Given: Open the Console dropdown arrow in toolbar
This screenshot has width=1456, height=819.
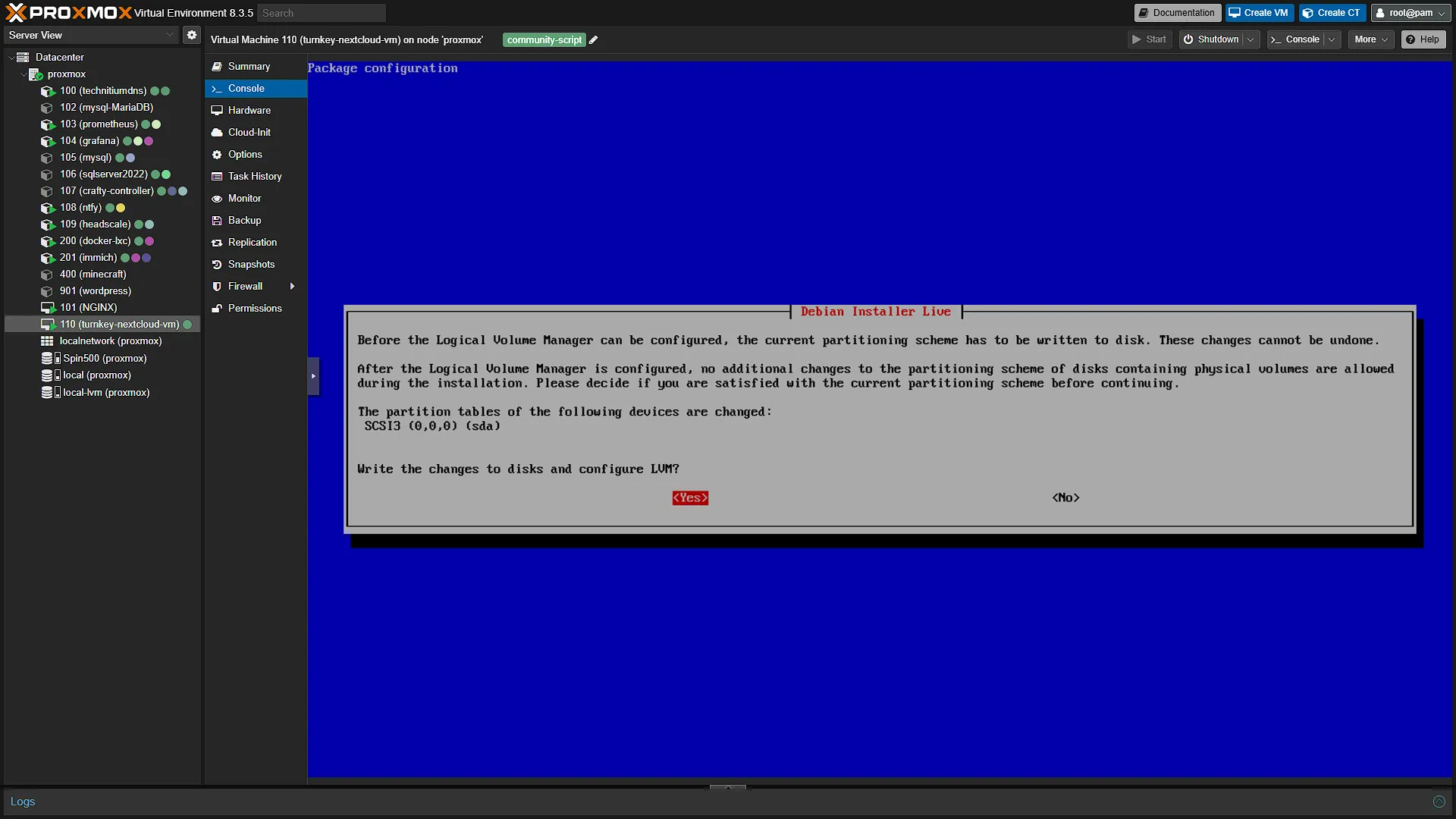Looking at the screenshot, I should (1332, 39).
